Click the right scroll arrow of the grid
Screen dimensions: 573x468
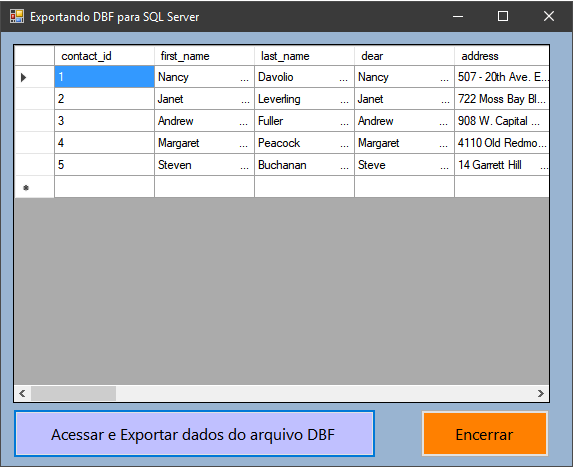[x=541, y=393]
